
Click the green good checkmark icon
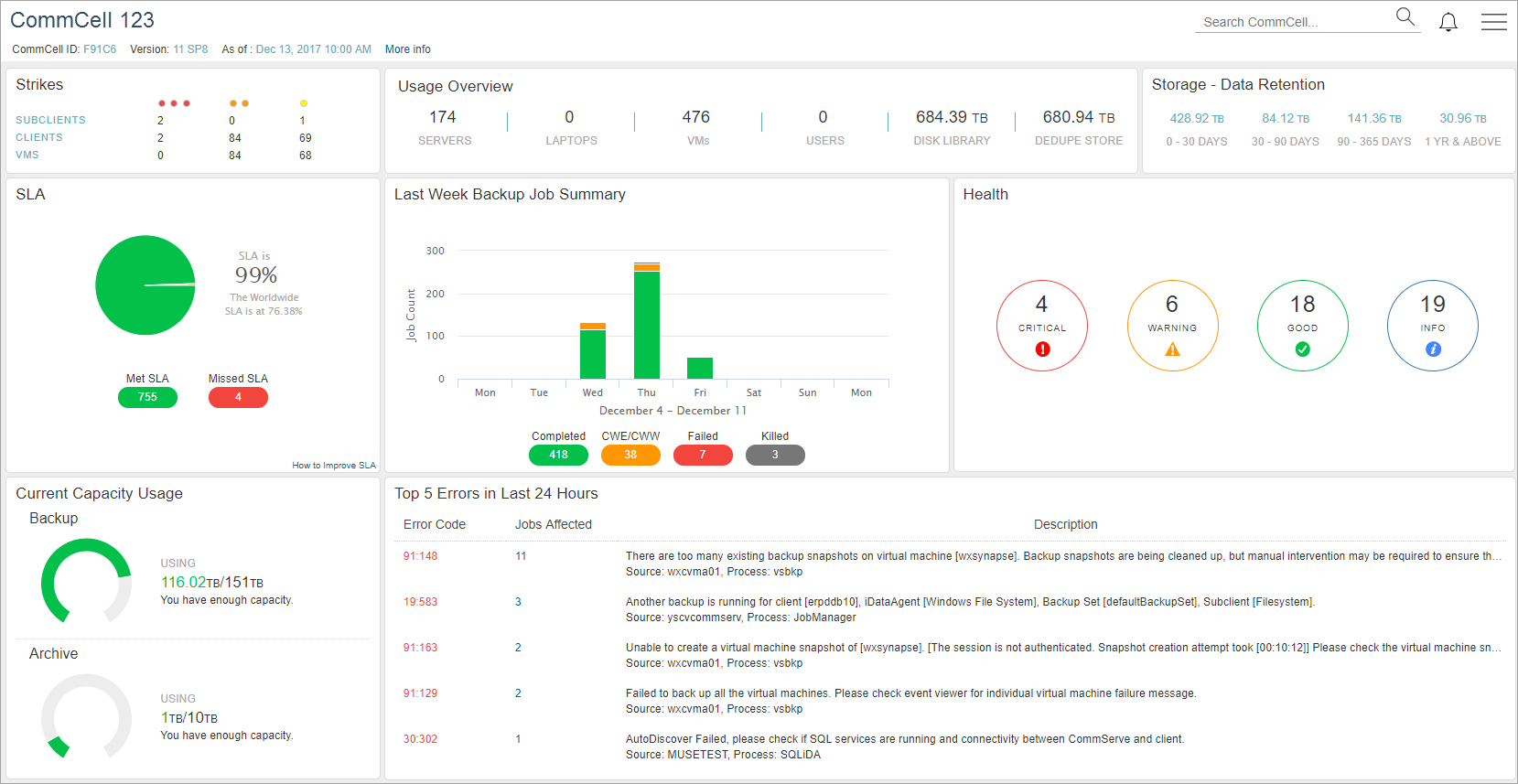point(1302,349)
